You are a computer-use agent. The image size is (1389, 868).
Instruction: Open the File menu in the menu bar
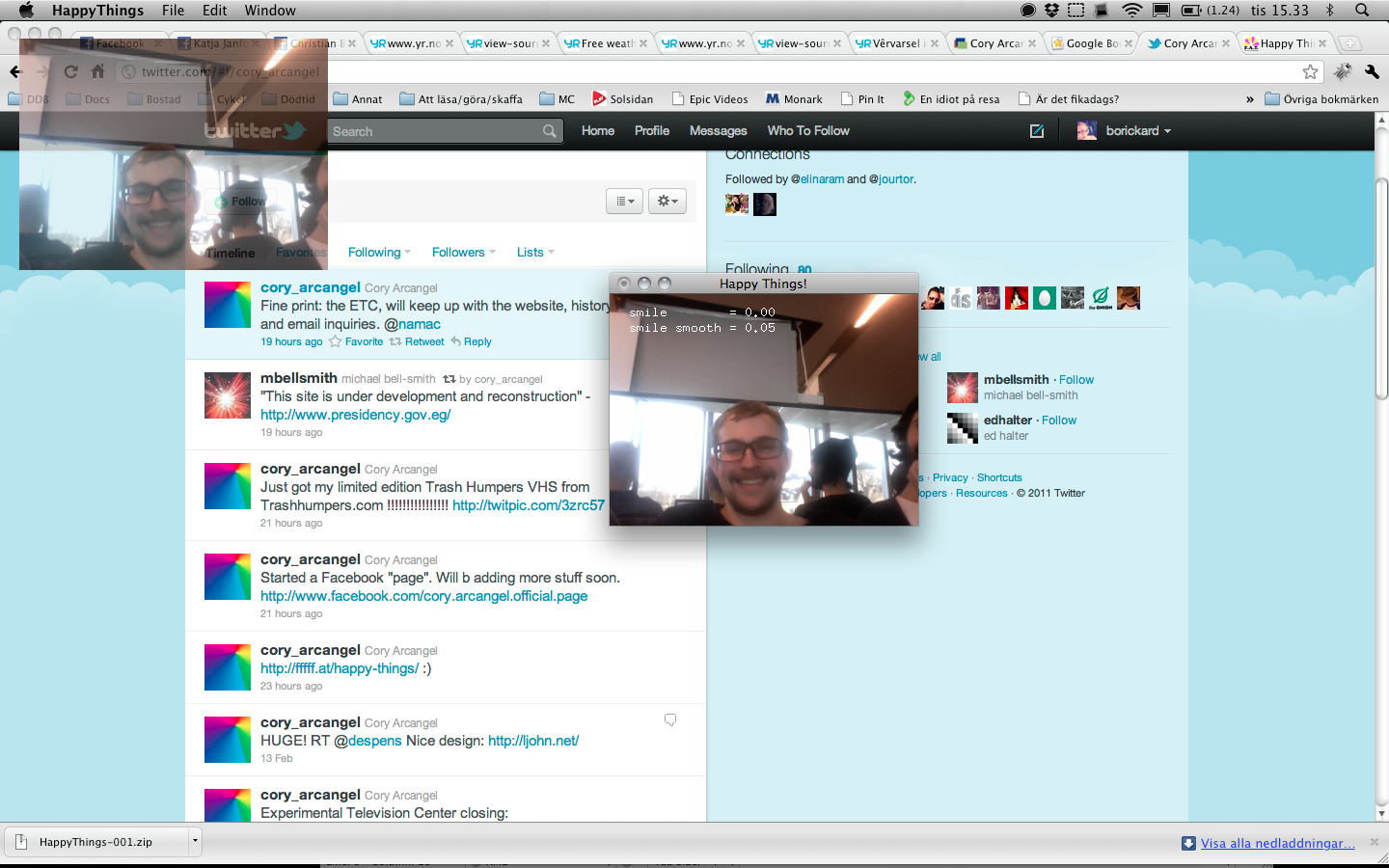(x=173, y=11)
